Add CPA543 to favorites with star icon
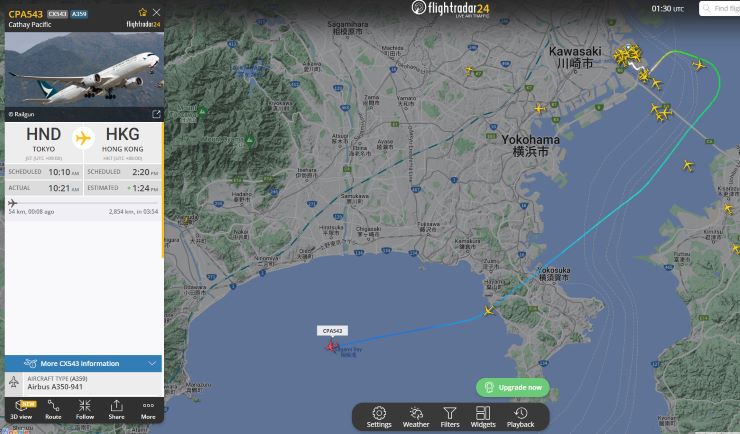Screen dimensions: 740x434 pyautogui.click(x=143, y=12)
